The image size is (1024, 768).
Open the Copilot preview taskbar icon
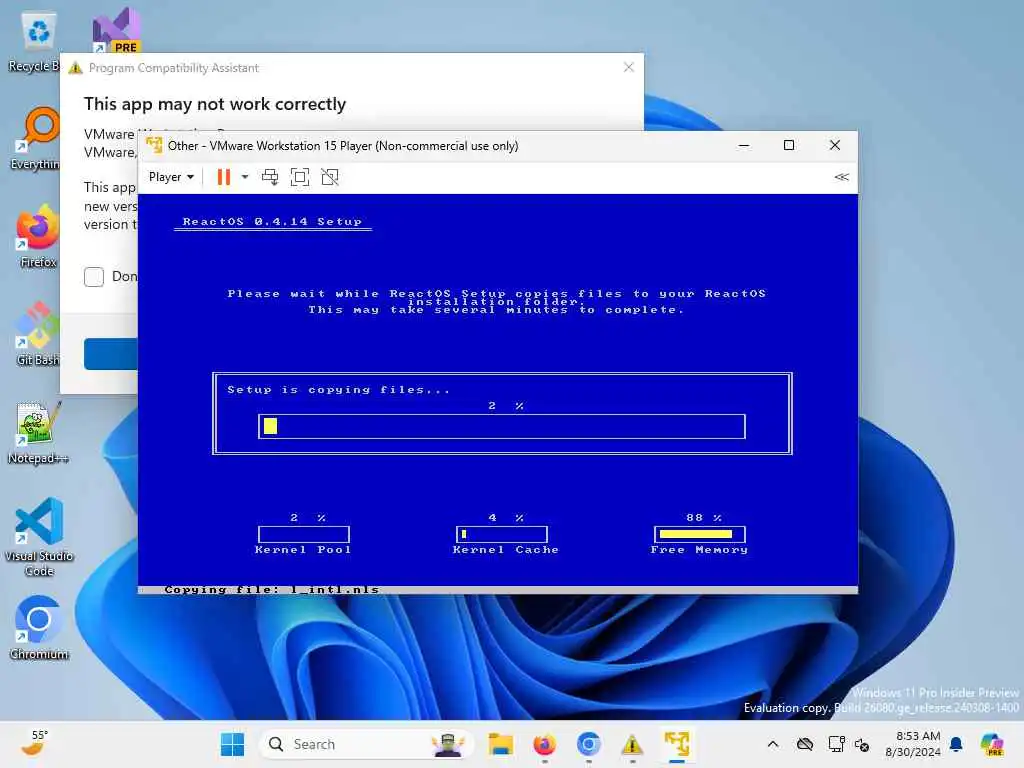[x=991, y=744]
